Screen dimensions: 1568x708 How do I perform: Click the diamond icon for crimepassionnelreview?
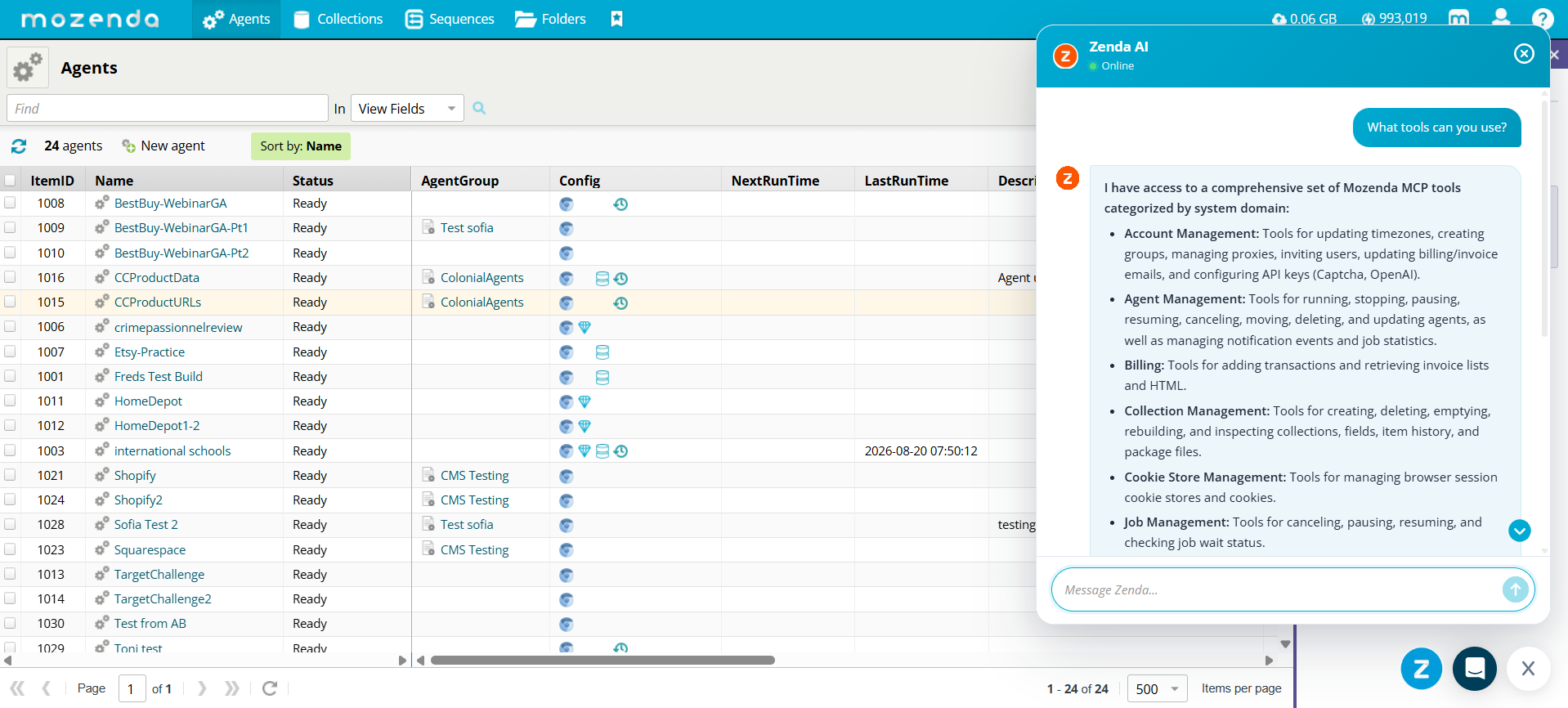(x=585, y=327)
